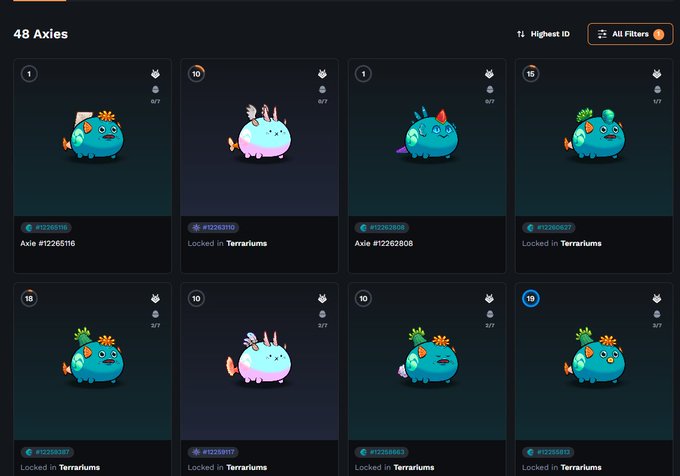This screenshot has height=476, width=680.
Task: Click the 'Axie #12262808' name text
Action: click(x=384, y=243)
